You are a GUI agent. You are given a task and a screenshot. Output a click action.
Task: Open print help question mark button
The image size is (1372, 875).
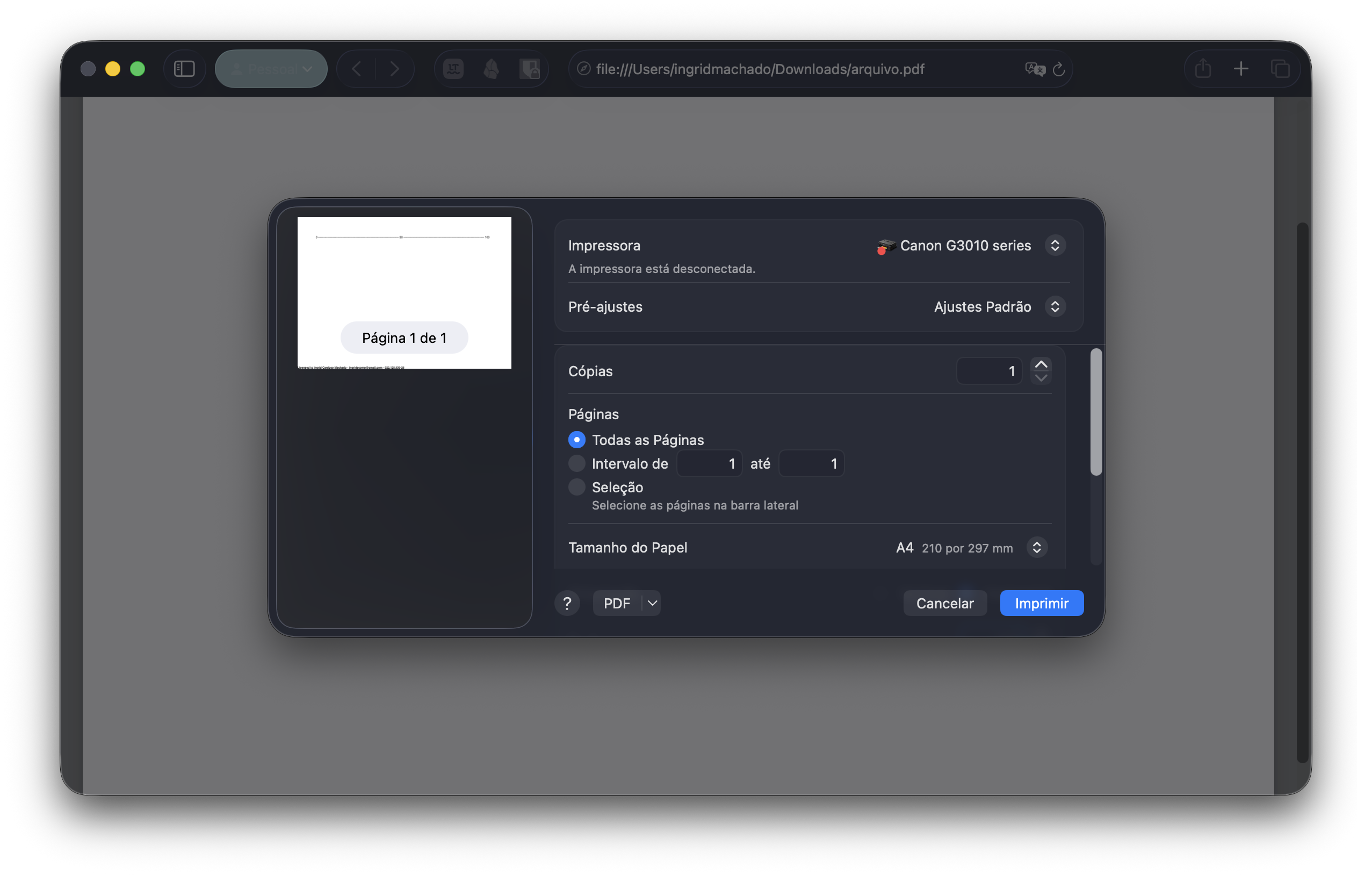click(x=567, y=603)
